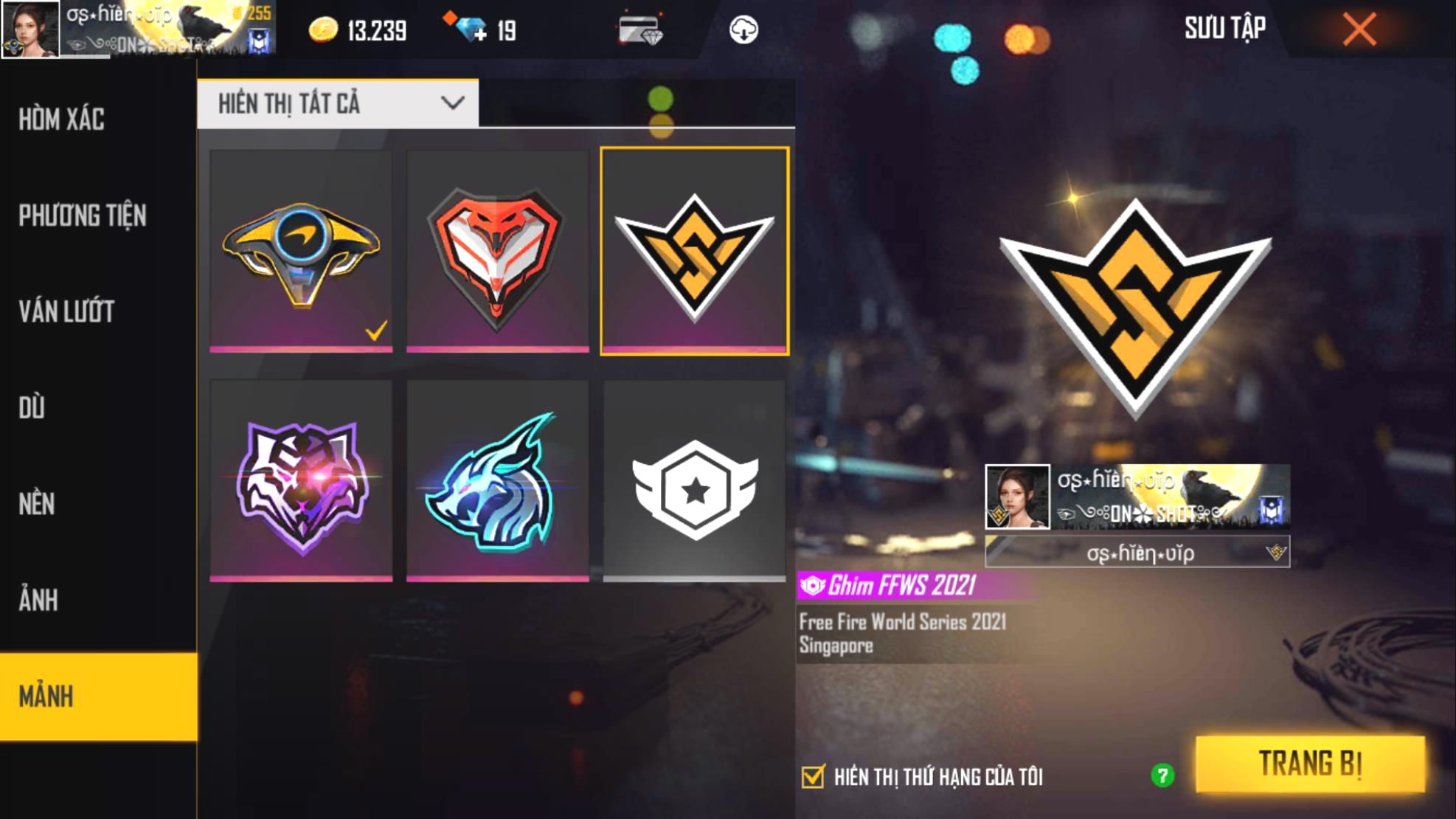Open the green question mark help

[x=1162, y=775]
